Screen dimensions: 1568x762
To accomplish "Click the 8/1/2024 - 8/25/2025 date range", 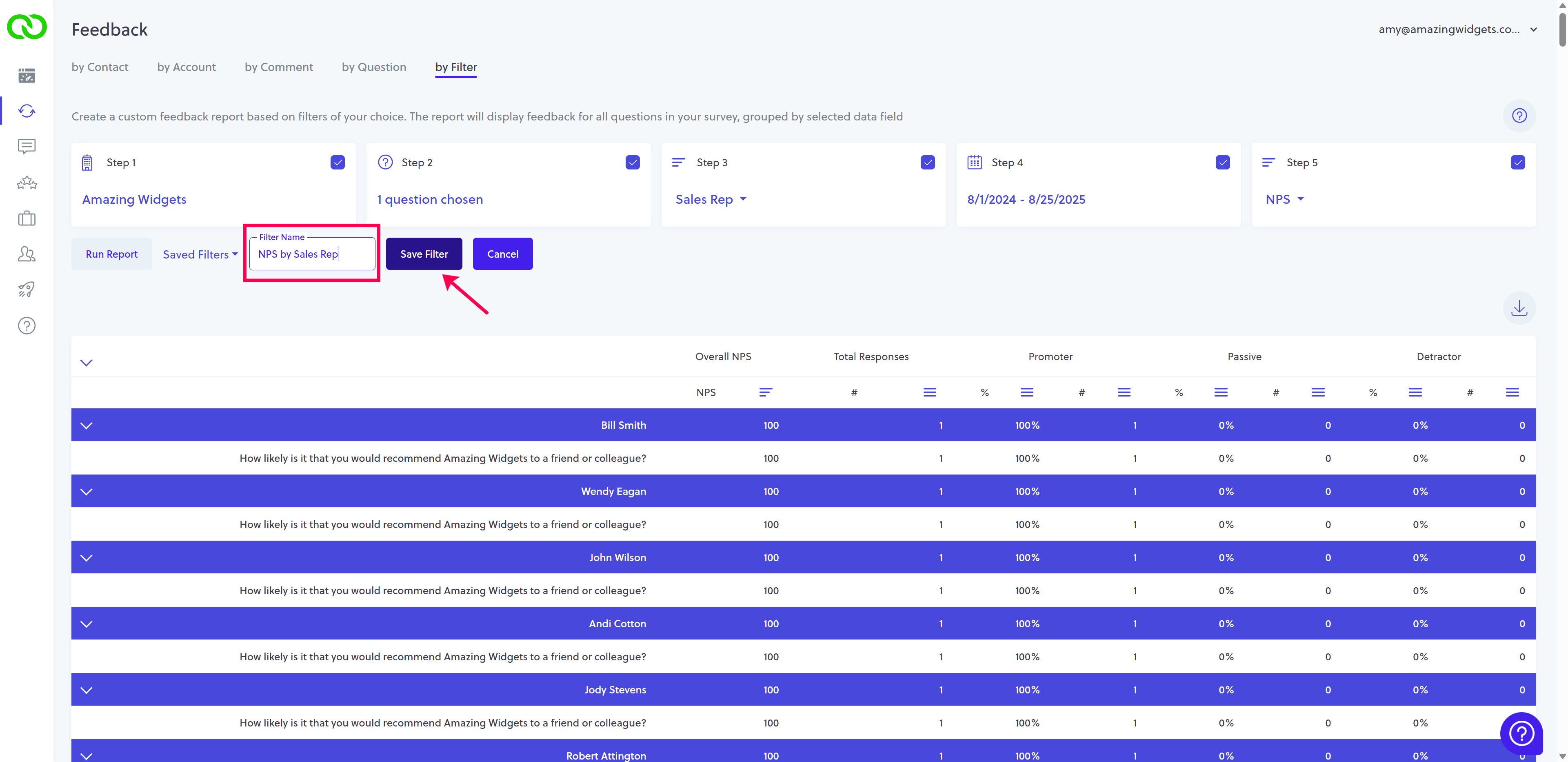I will click(x=1026, y=199).
